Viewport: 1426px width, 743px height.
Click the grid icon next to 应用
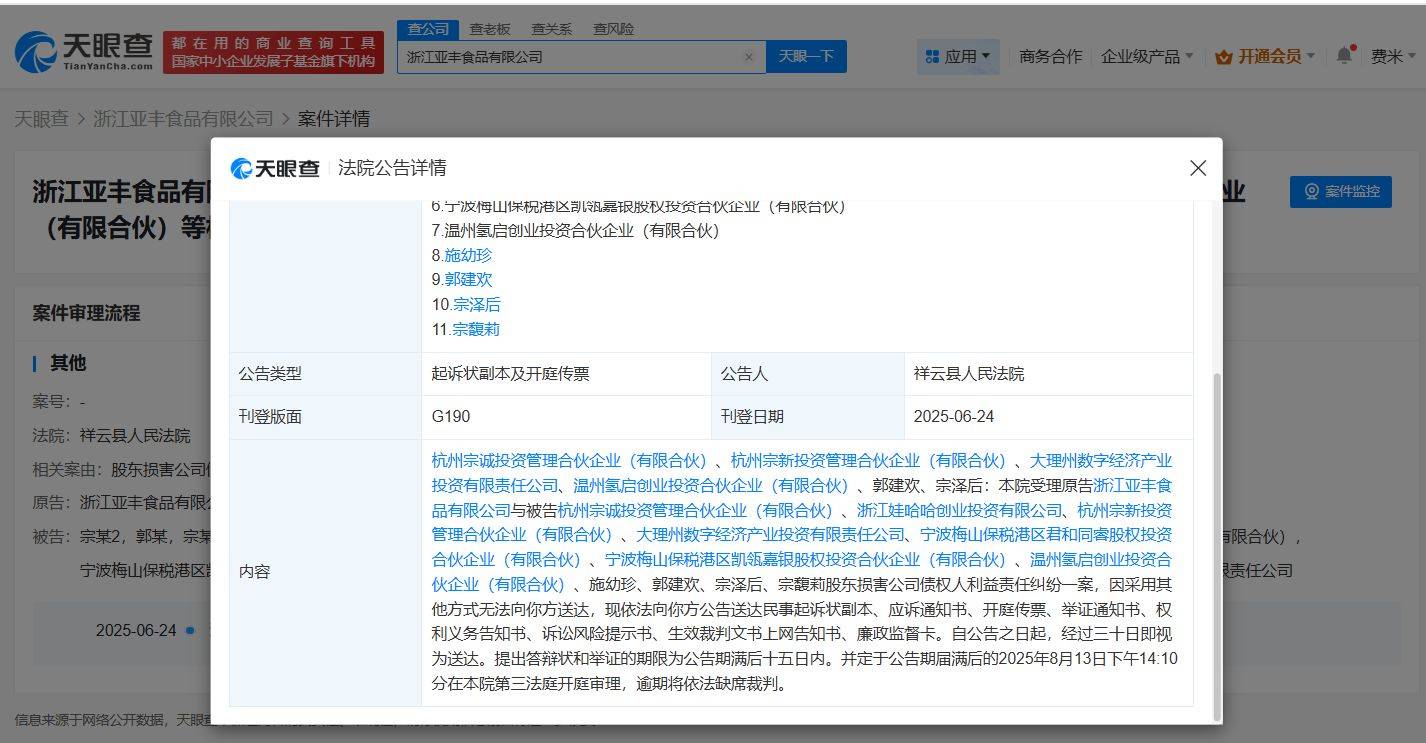point(932,57)
